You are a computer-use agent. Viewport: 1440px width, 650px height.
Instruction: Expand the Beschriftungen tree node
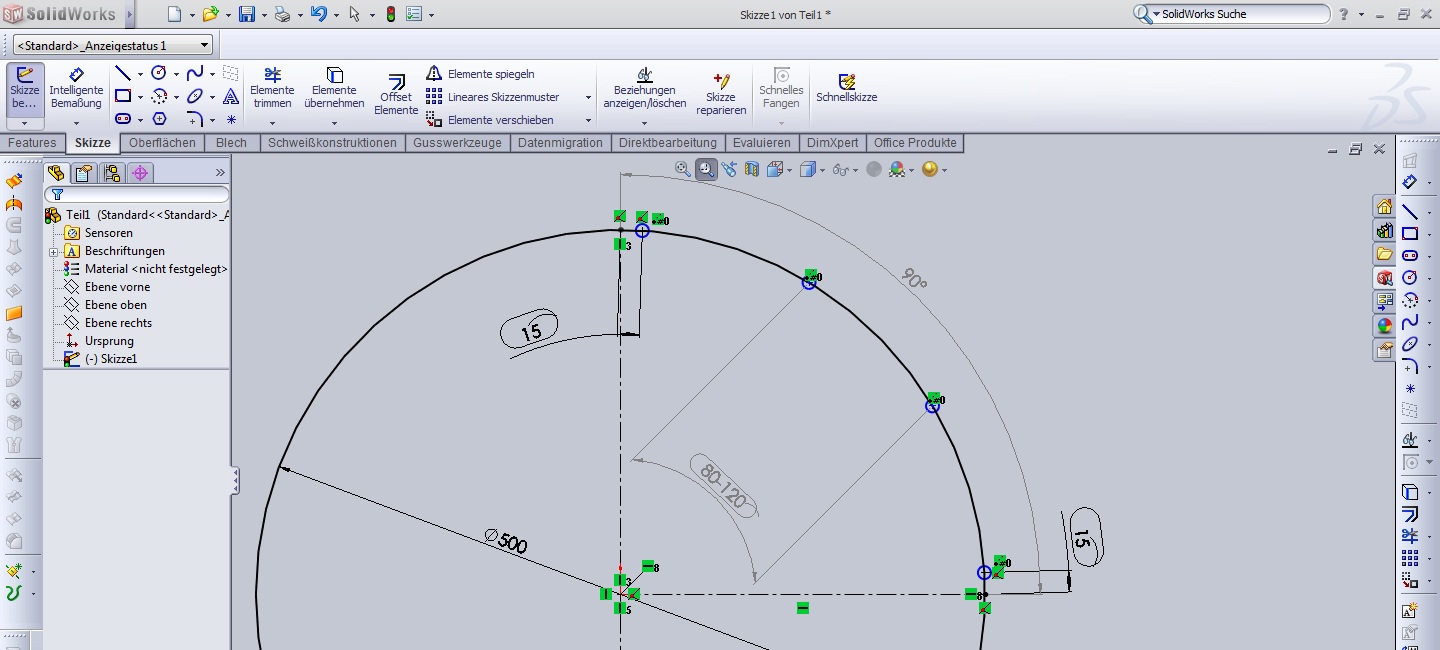pyautogui.click(x=54, y=251)
